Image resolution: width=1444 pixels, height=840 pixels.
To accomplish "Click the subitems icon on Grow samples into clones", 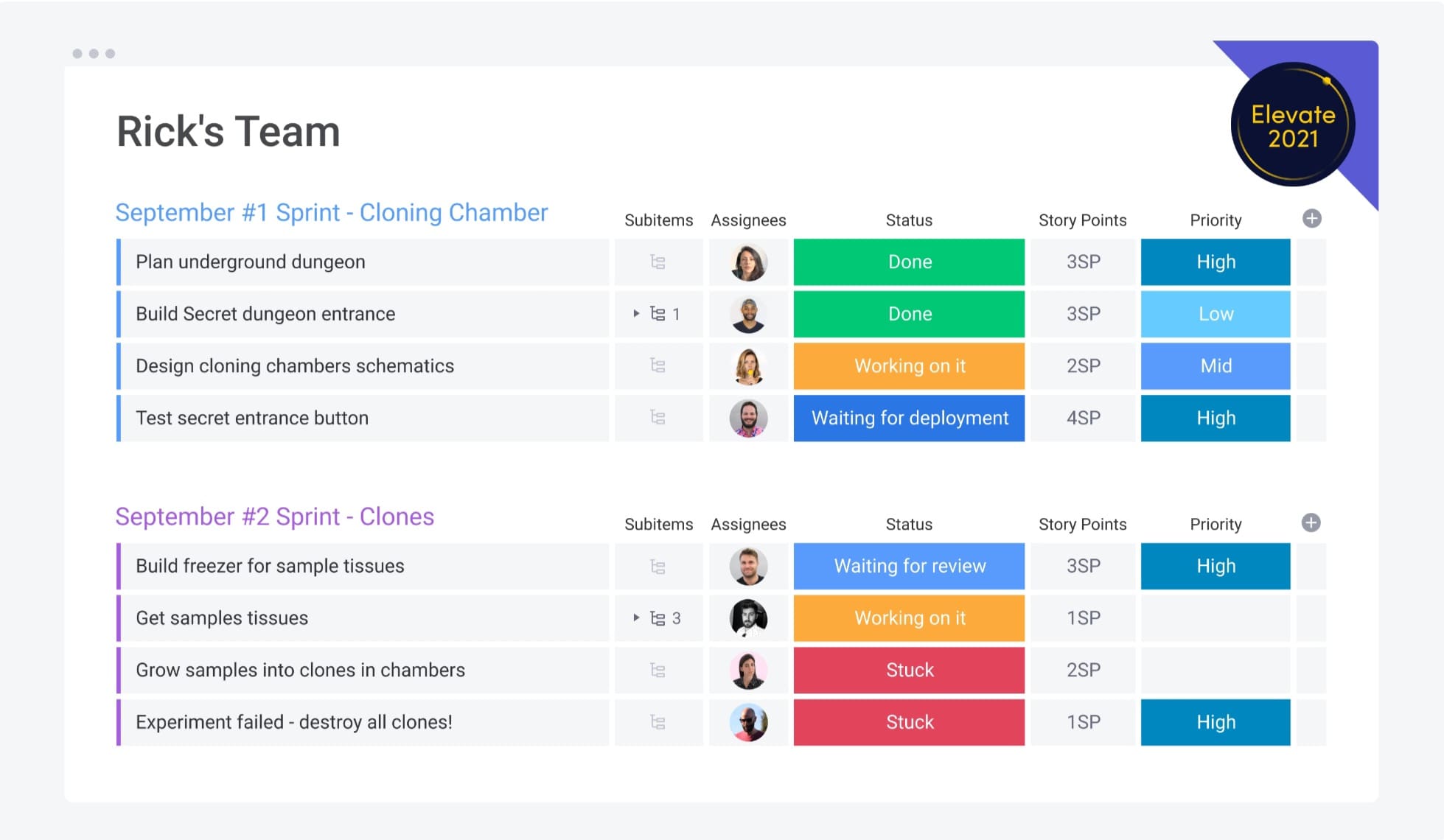I will coord(658,670).
